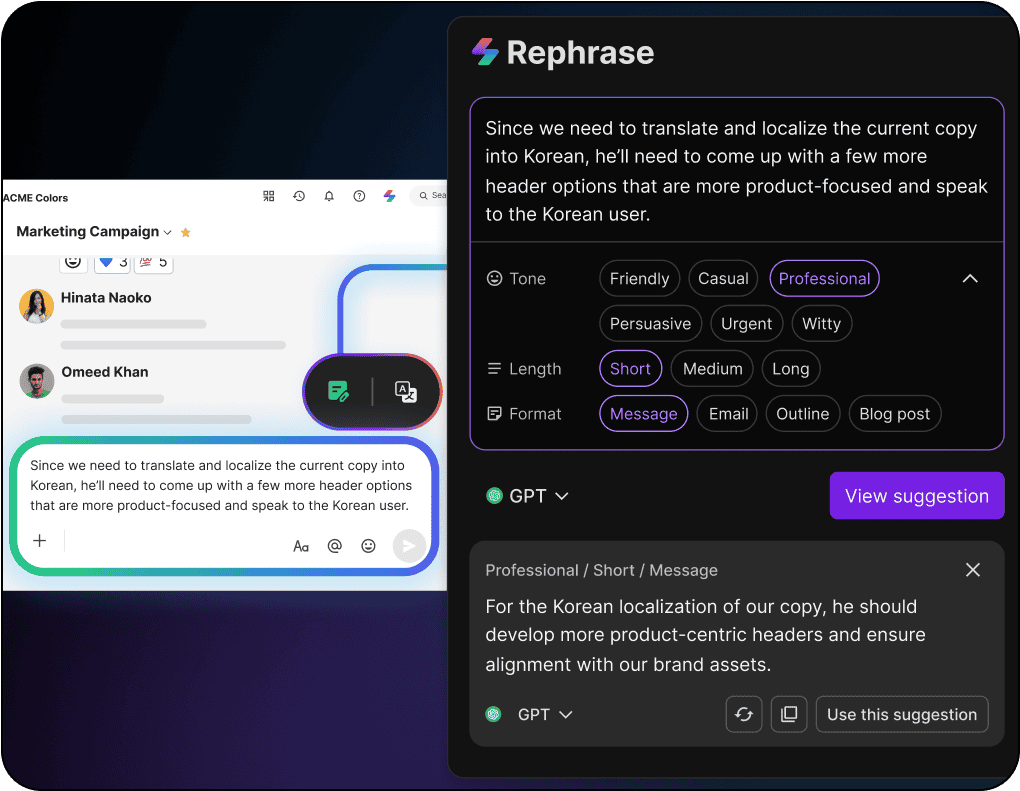Screen dimensions: 1020x791
Task: Expand the Marketing Campaign channel dropdown
Action: (x=167, y=232)
